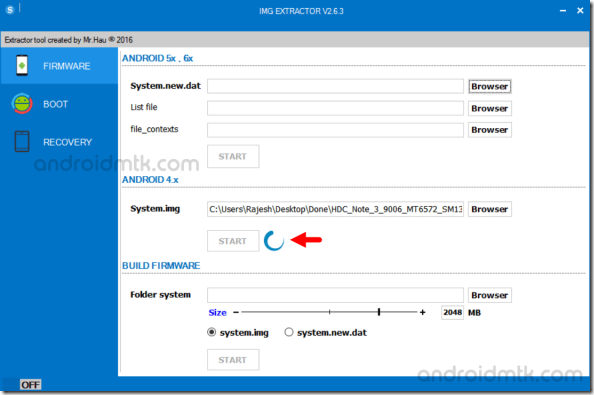Start the Build Firmware process

click(233, 360)
